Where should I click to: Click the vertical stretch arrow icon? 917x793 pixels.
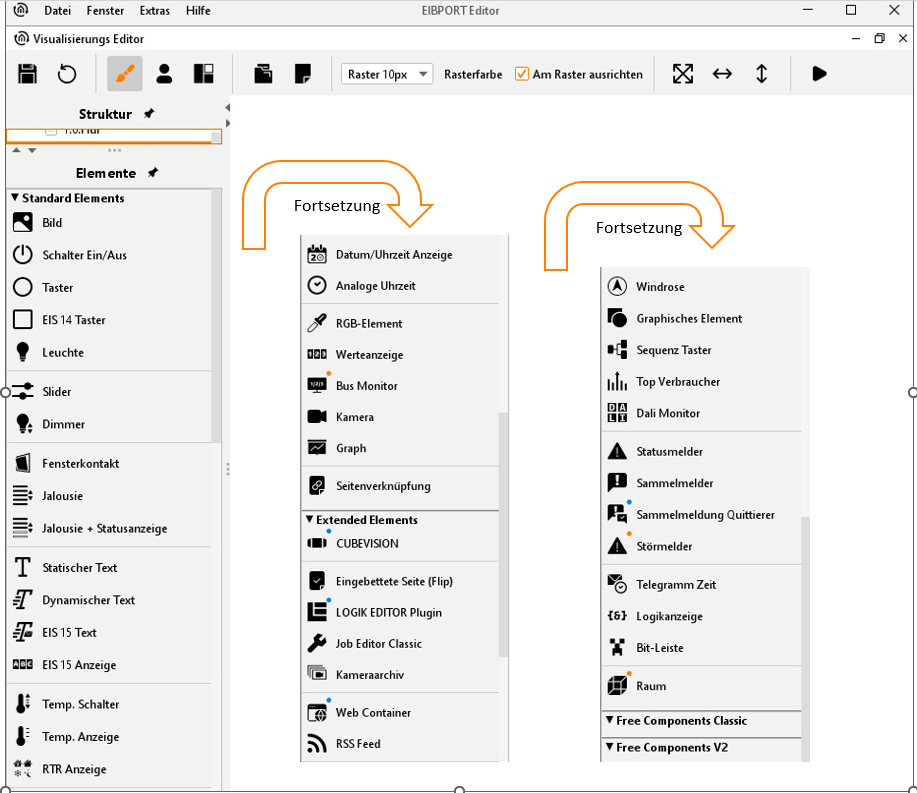coord(761,74)
